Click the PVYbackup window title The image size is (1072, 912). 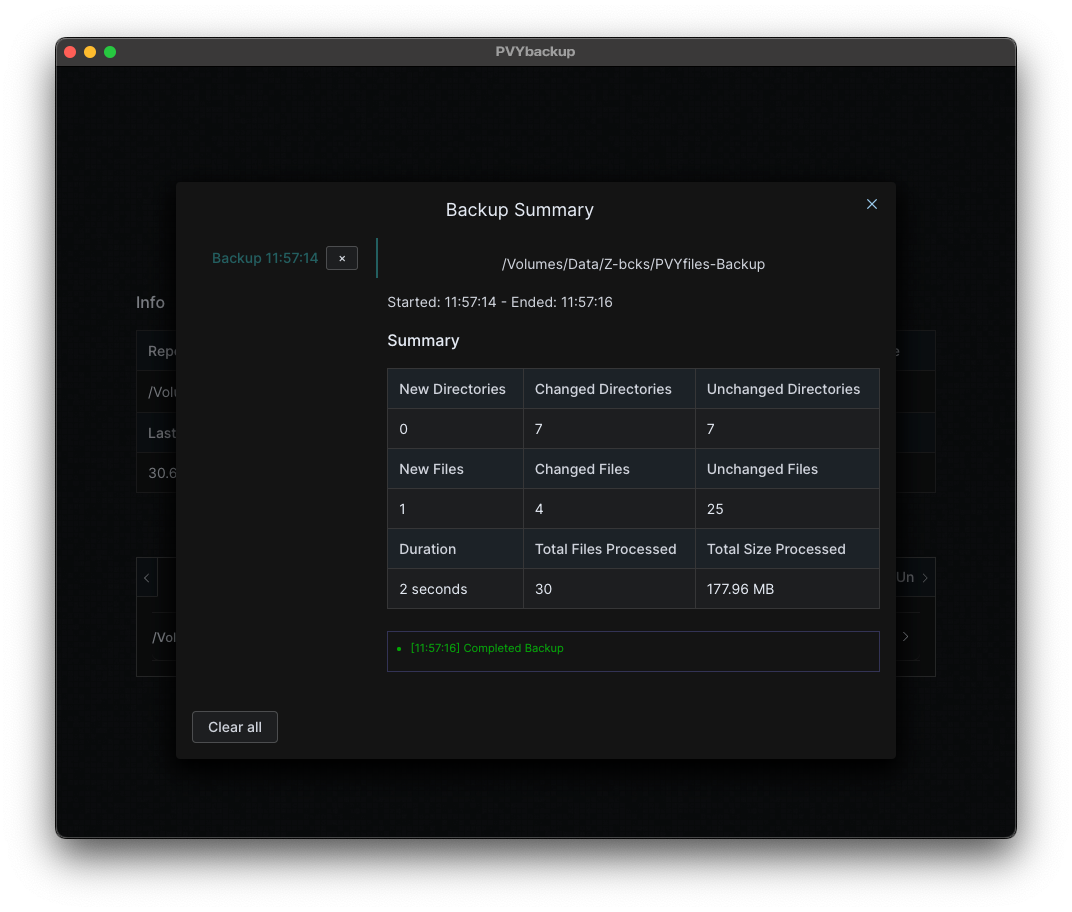[x=535, y=52]
